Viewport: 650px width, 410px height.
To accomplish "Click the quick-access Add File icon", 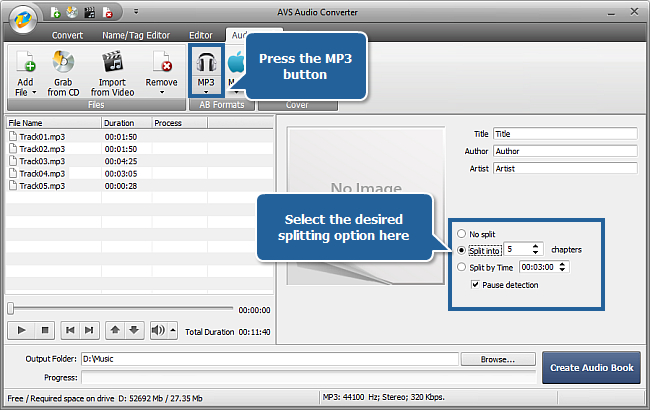I will click(x=55, y=13).
